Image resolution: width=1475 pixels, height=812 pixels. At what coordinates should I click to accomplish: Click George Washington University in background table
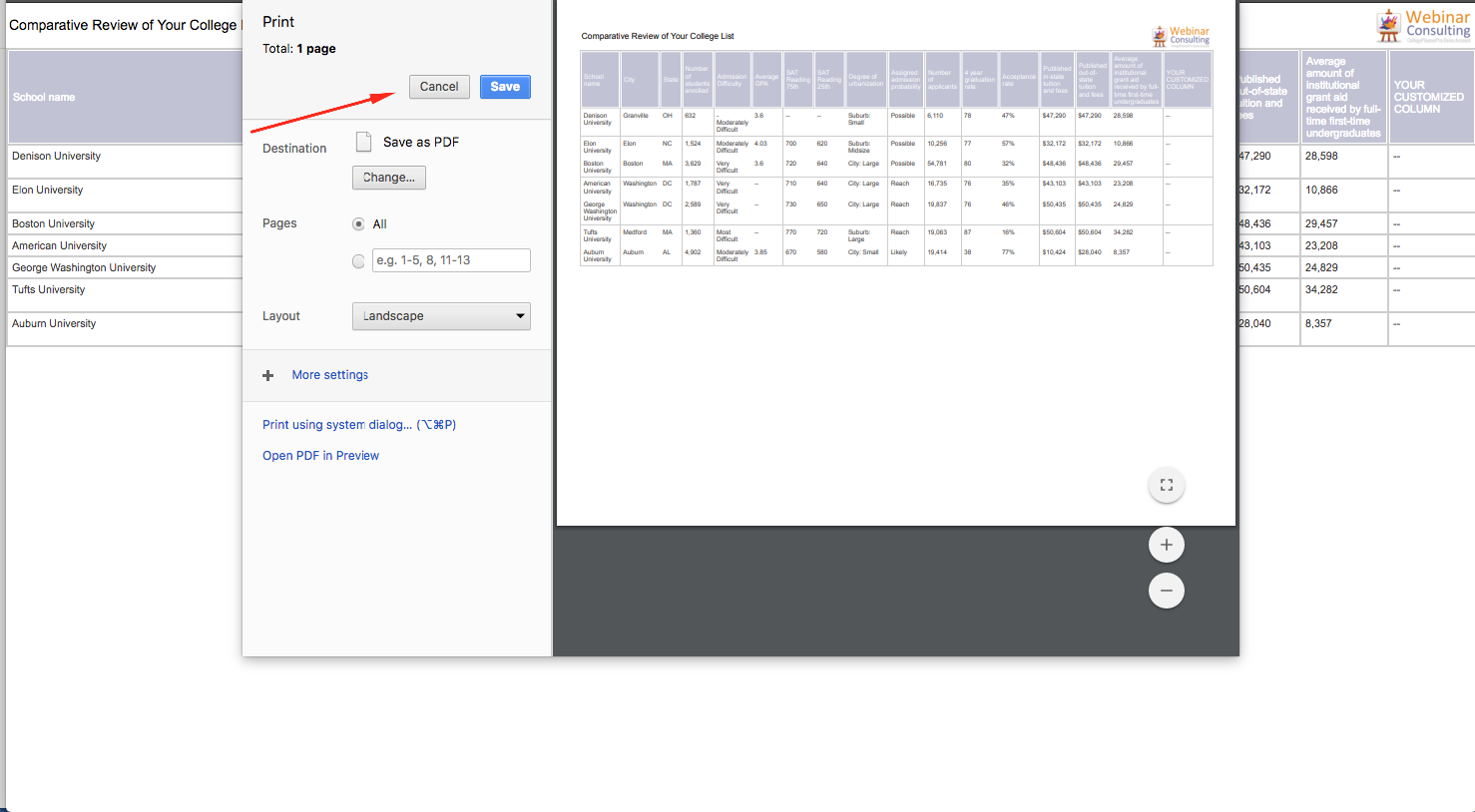pos(84,268)
